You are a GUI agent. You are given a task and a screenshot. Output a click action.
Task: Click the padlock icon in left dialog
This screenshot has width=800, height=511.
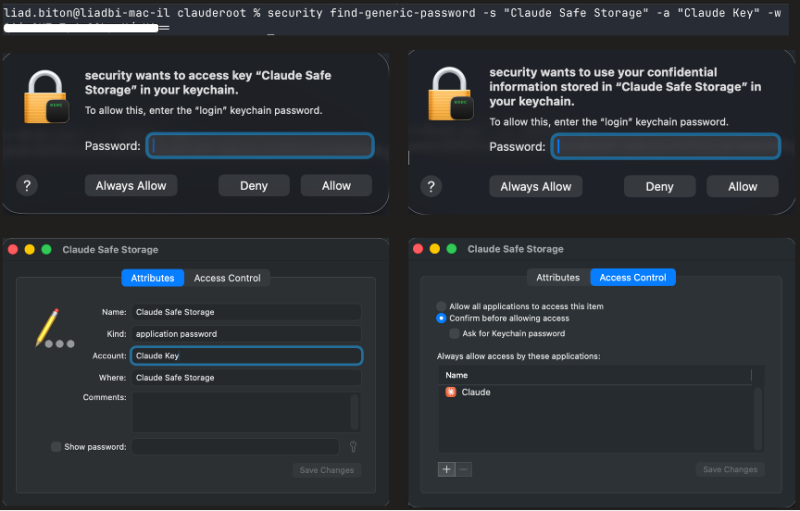pyautogui.click(x=46, y=97)
